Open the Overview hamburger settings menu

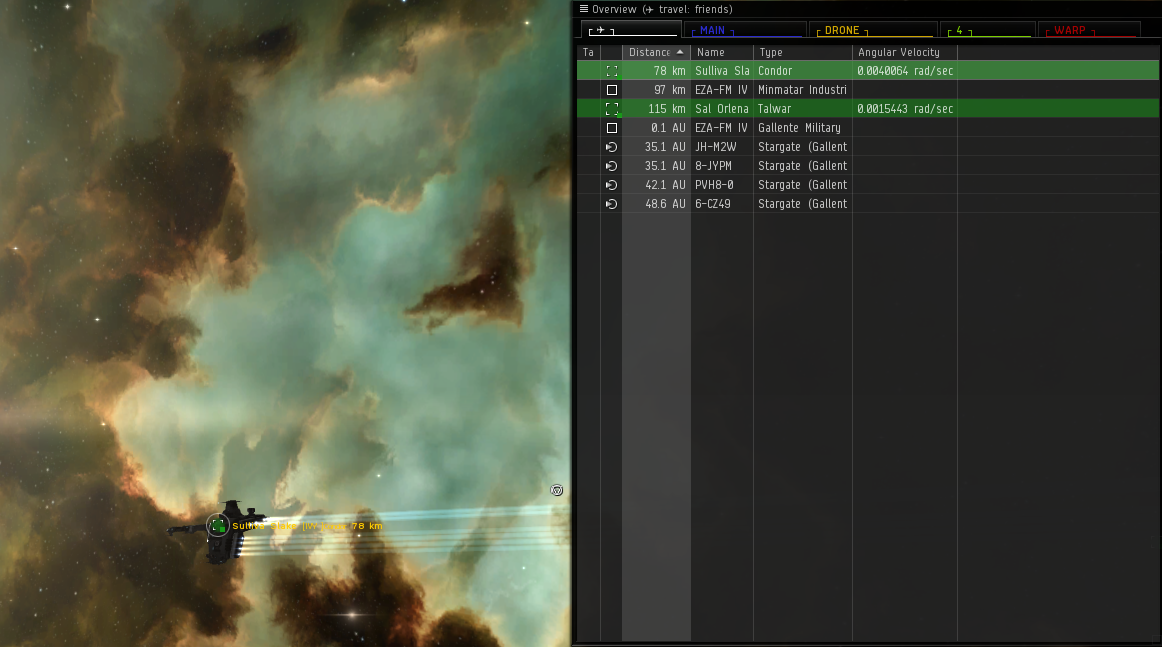(x=584, y=9)
